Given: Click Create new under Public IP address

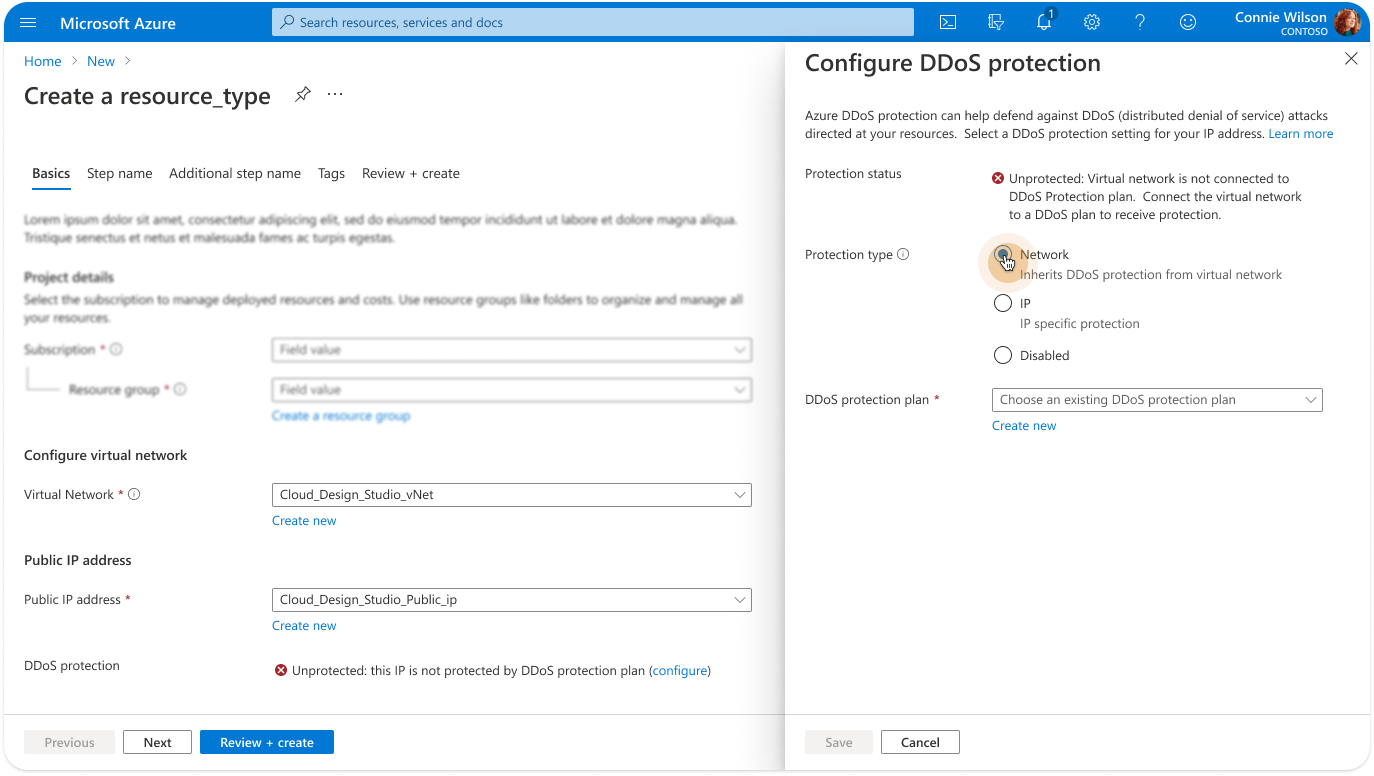Looking at the screenshot, I should [304, 625].
